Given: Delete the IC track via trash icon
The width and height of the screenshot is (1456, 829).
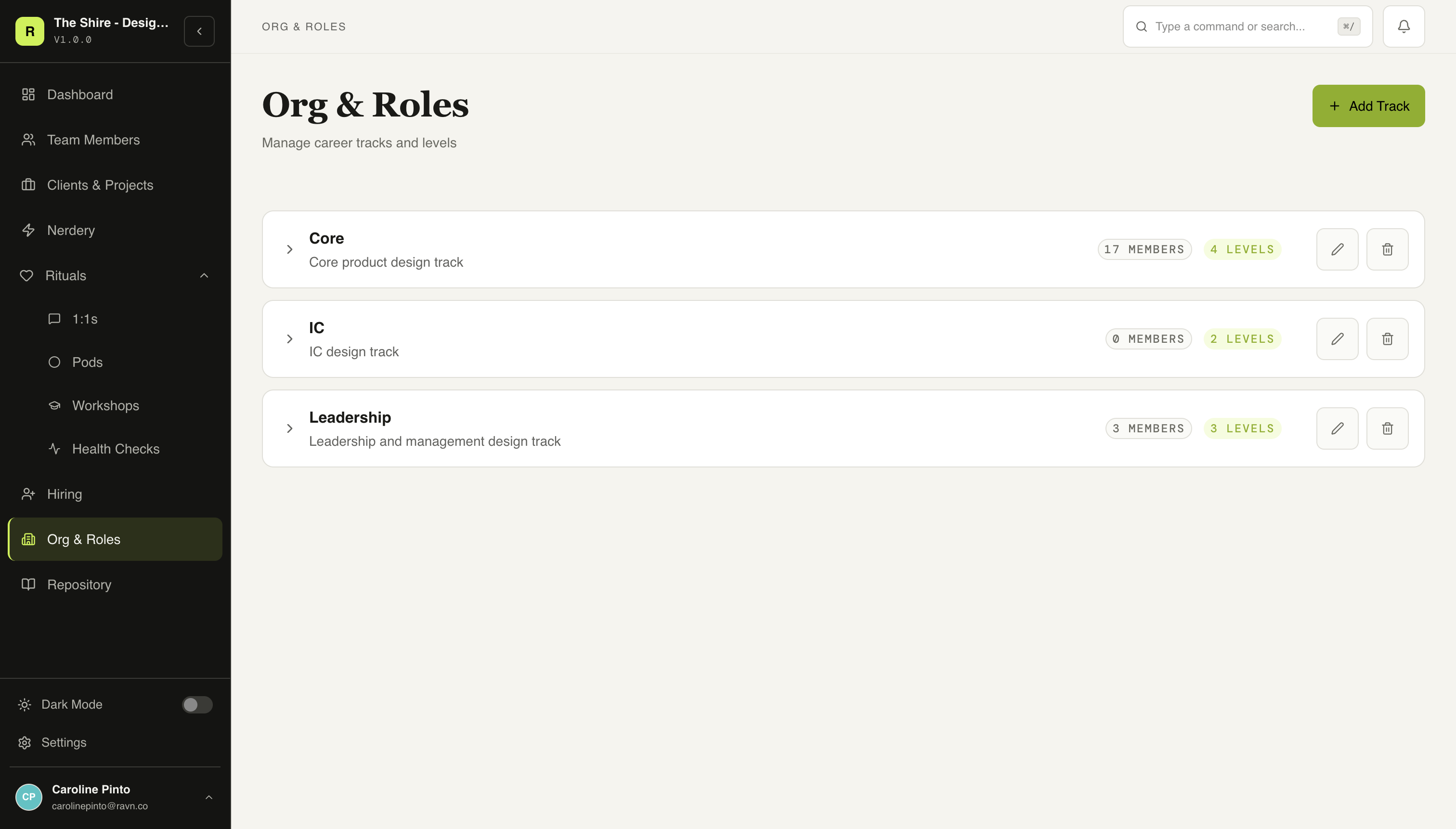Looking at the screenshot, I should [x=1387, y=338].
